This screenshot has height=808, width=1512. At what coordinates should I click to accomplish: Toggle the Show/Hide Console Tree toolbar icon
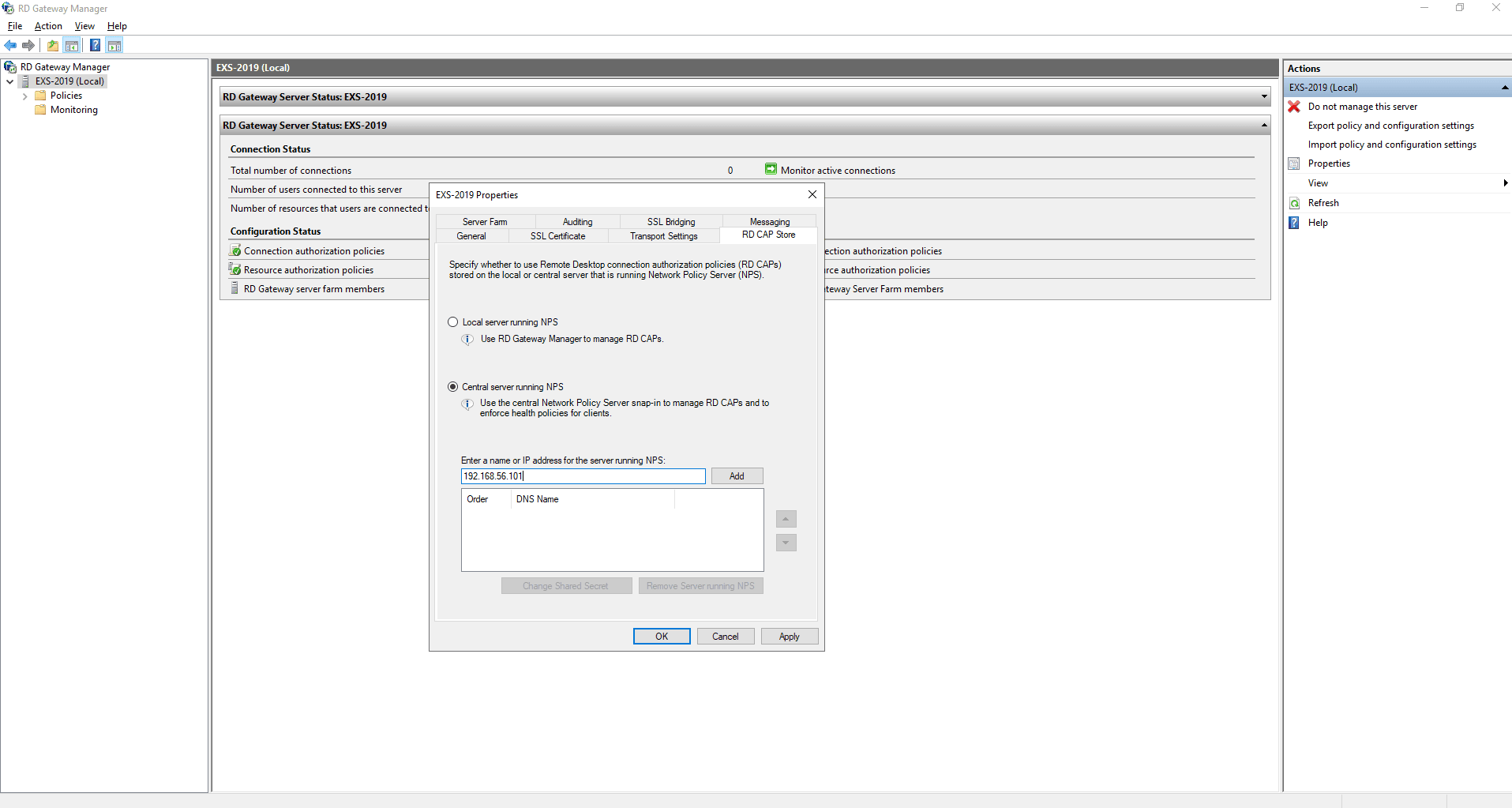pyautogui.click(x=72, y=46)
